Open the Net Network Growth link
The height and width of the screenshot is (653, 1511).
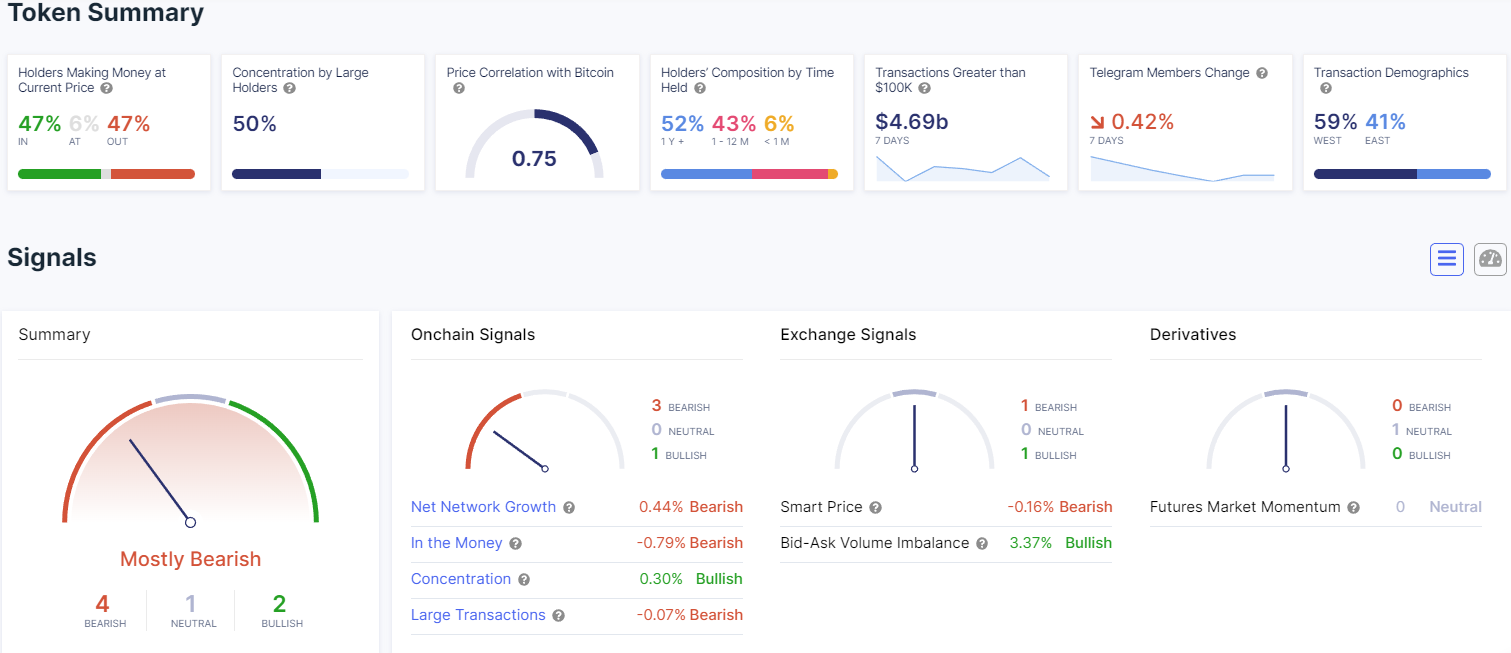point(483,507)
